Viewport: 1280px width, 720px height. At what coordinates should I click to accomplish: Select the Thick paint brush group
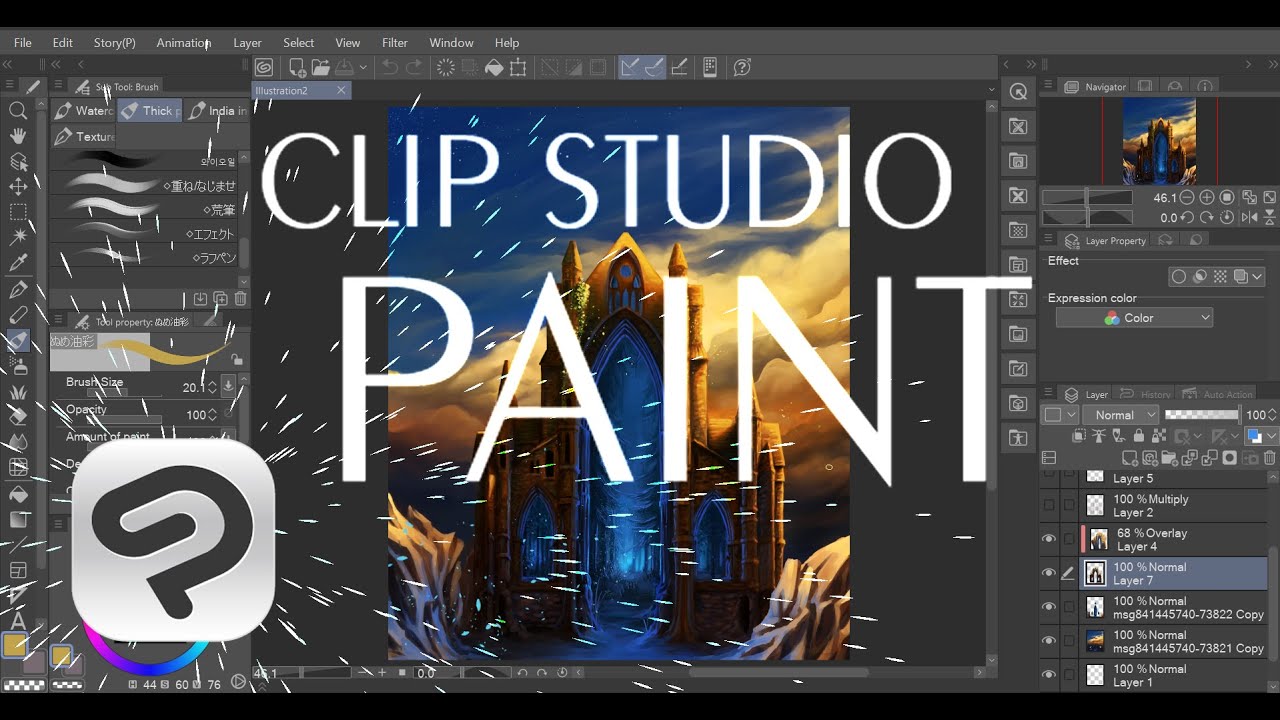150,111
